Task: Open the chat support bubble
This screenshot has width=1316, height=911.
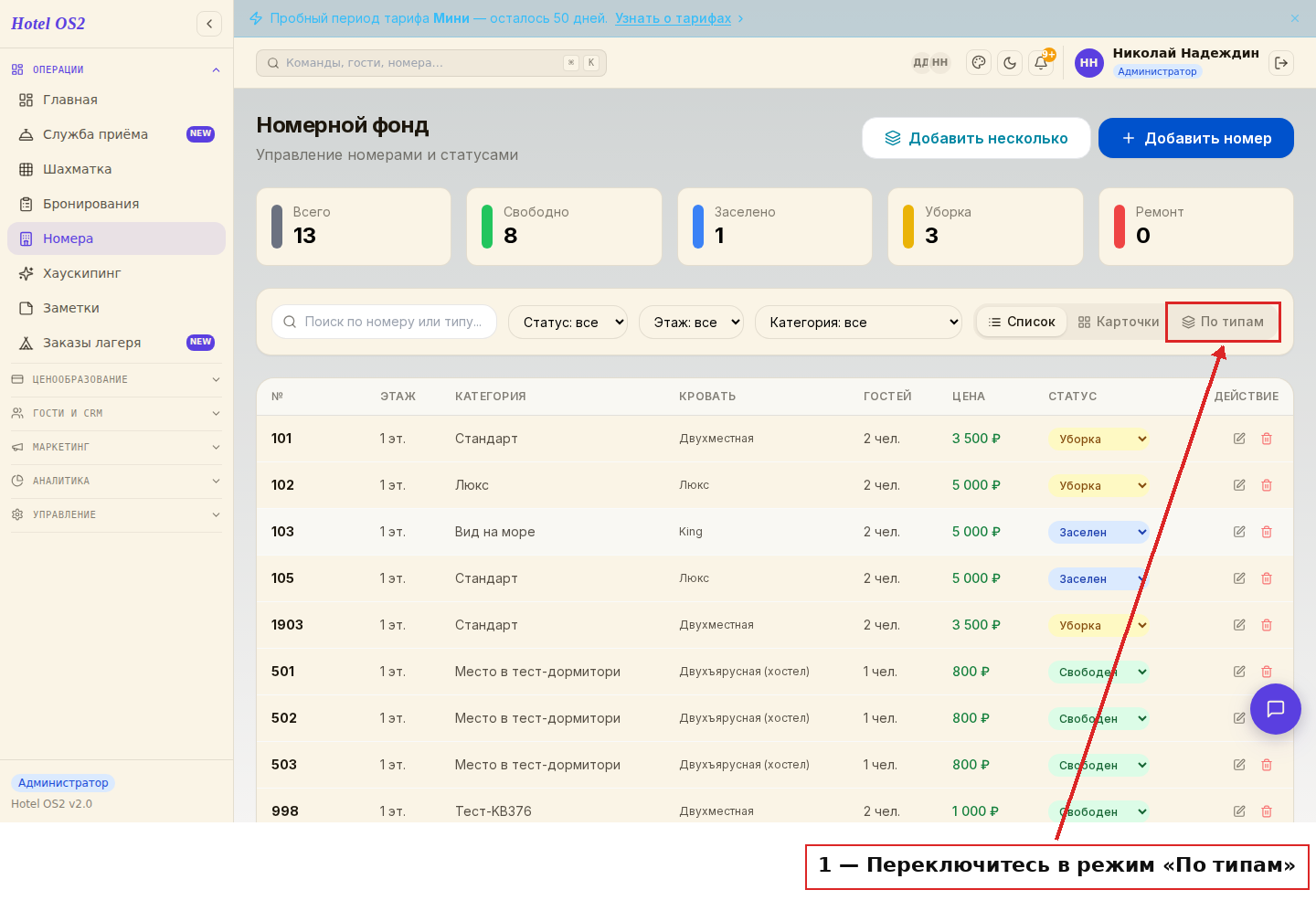Action: pos(1276,709)
